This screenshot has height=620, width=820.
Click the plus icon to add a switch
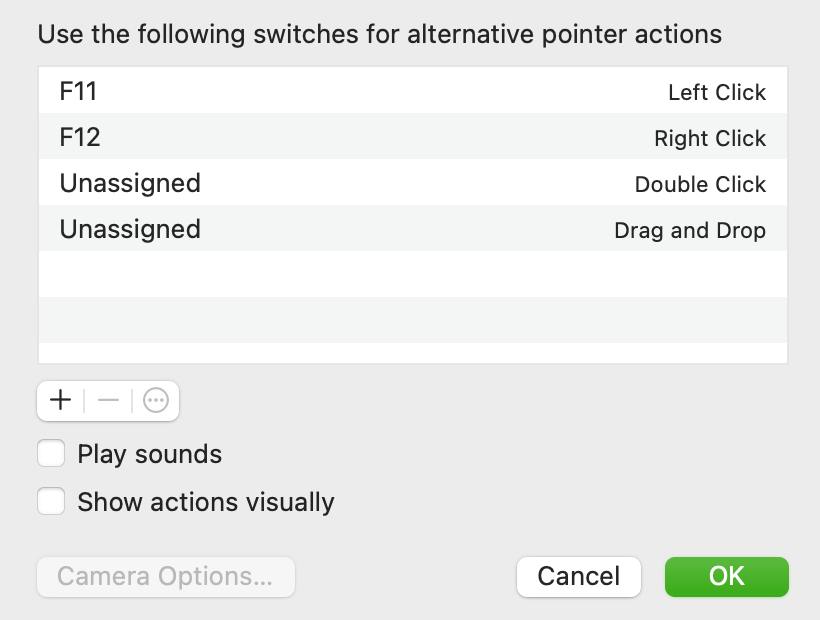(x=60, y=401)
